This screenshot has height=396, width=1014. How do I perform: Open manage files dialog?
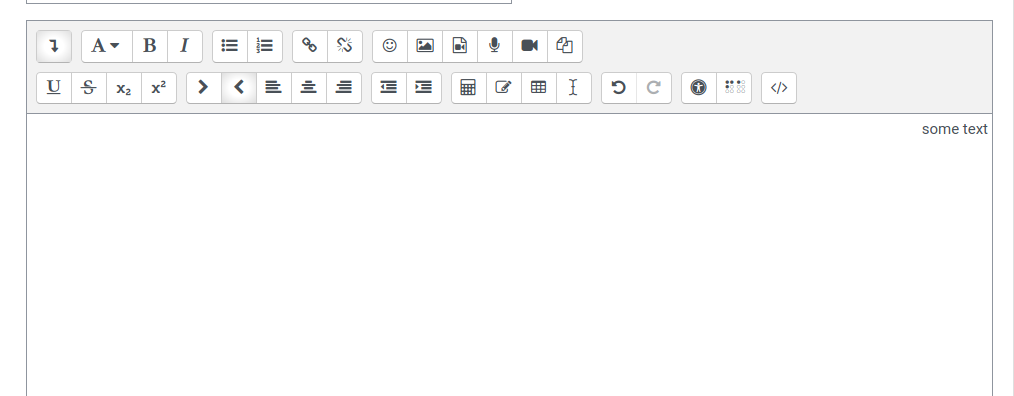tap(565, 46)
